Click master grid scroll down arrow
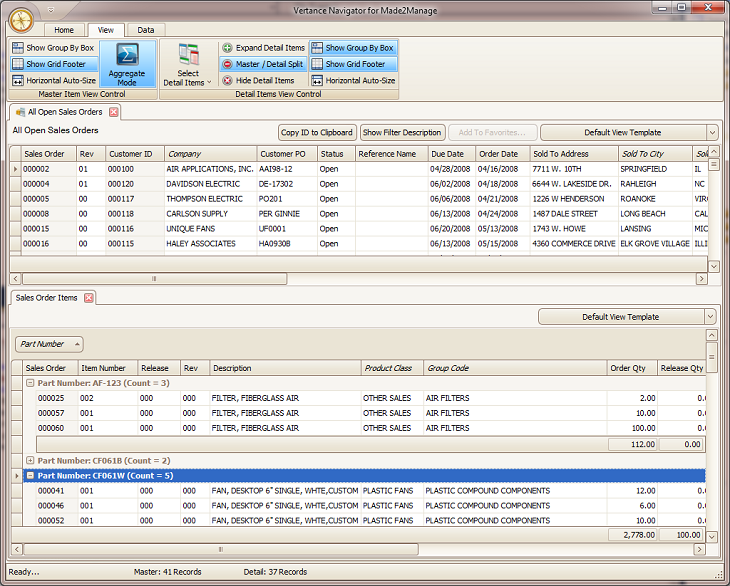Image resolution: width=730 pixels, height=586 pixels. pos(713,267)
